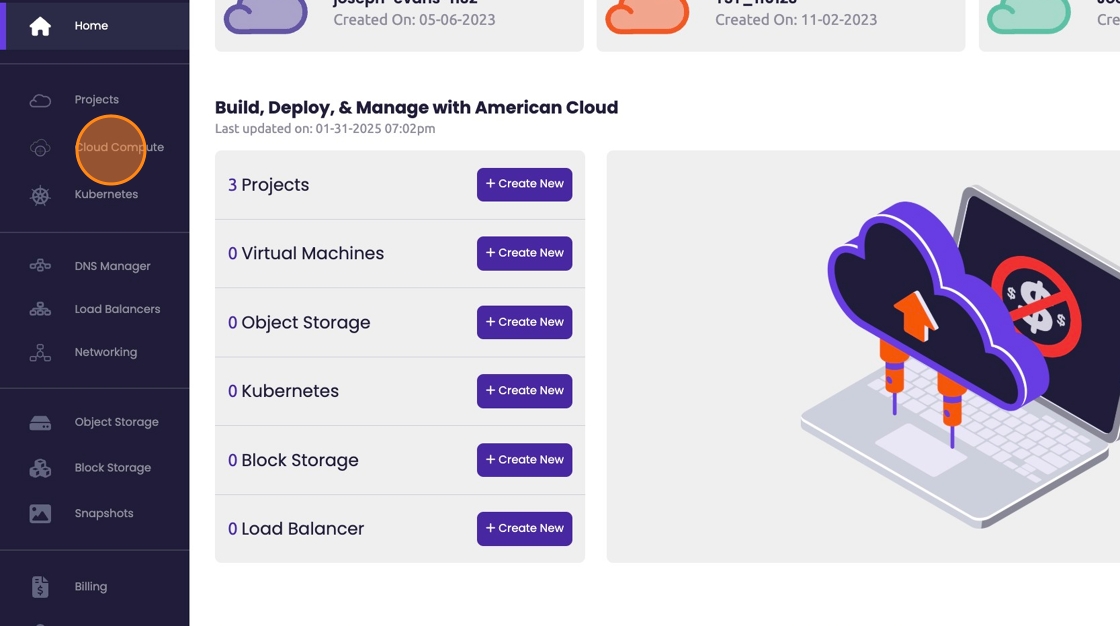1120x626 pixels.
Task: Select the Object Storage drive icon
Action: tap(40, 423)
